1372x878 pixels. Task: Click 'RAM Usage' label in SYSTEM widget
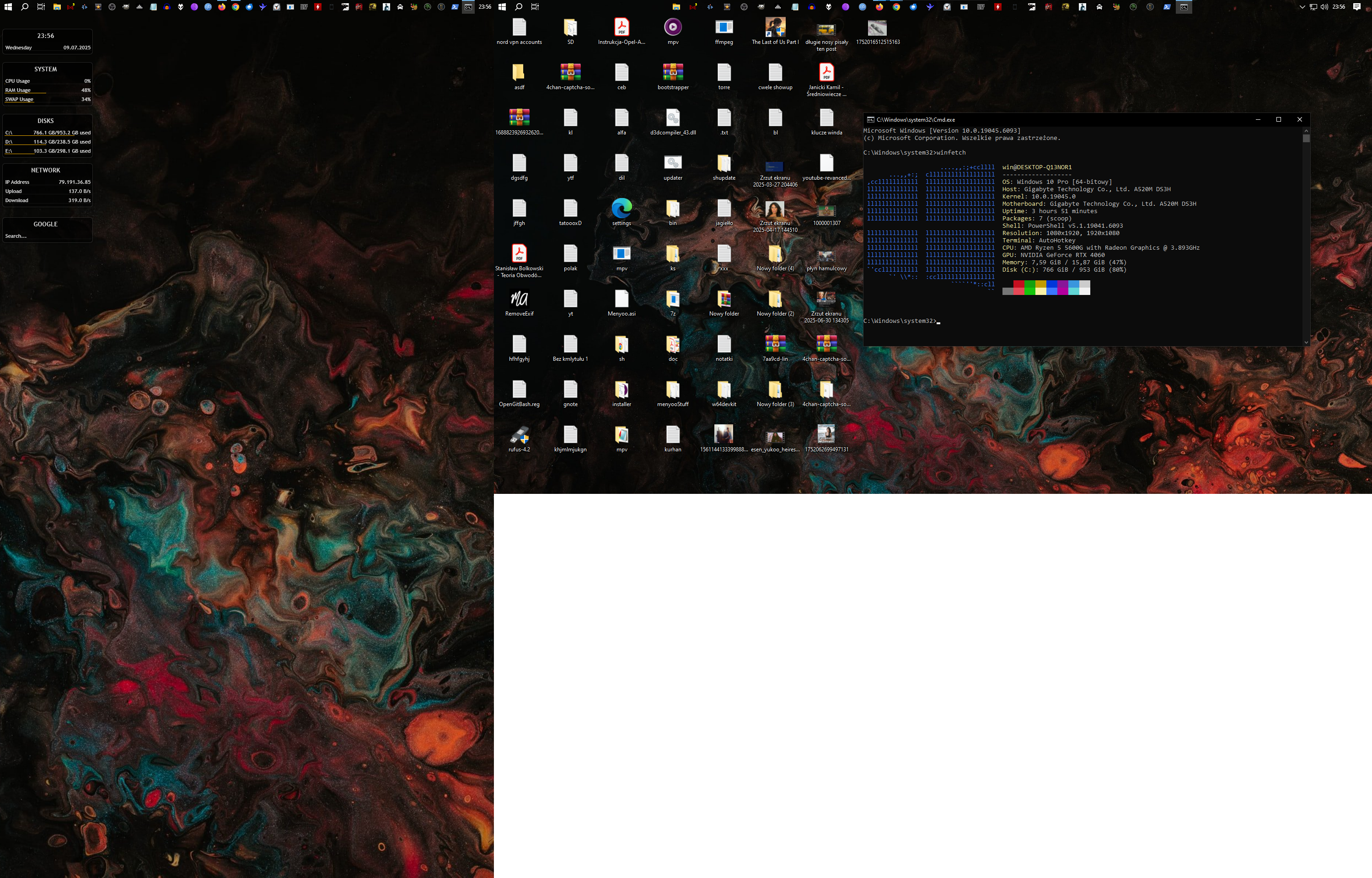click(18, 90)
